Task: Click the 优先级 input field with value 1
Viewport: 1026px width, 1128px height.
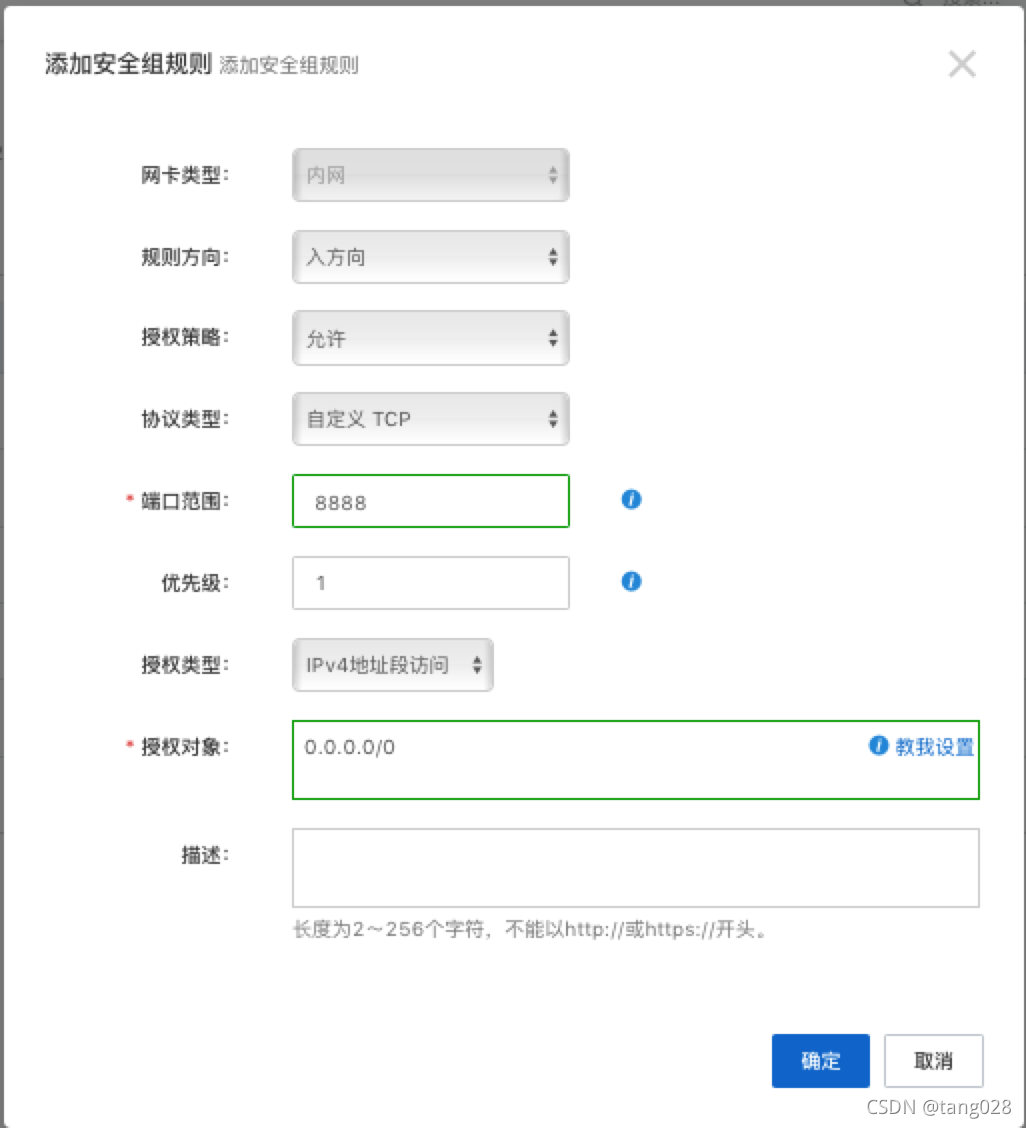Action: coord(430,583)
